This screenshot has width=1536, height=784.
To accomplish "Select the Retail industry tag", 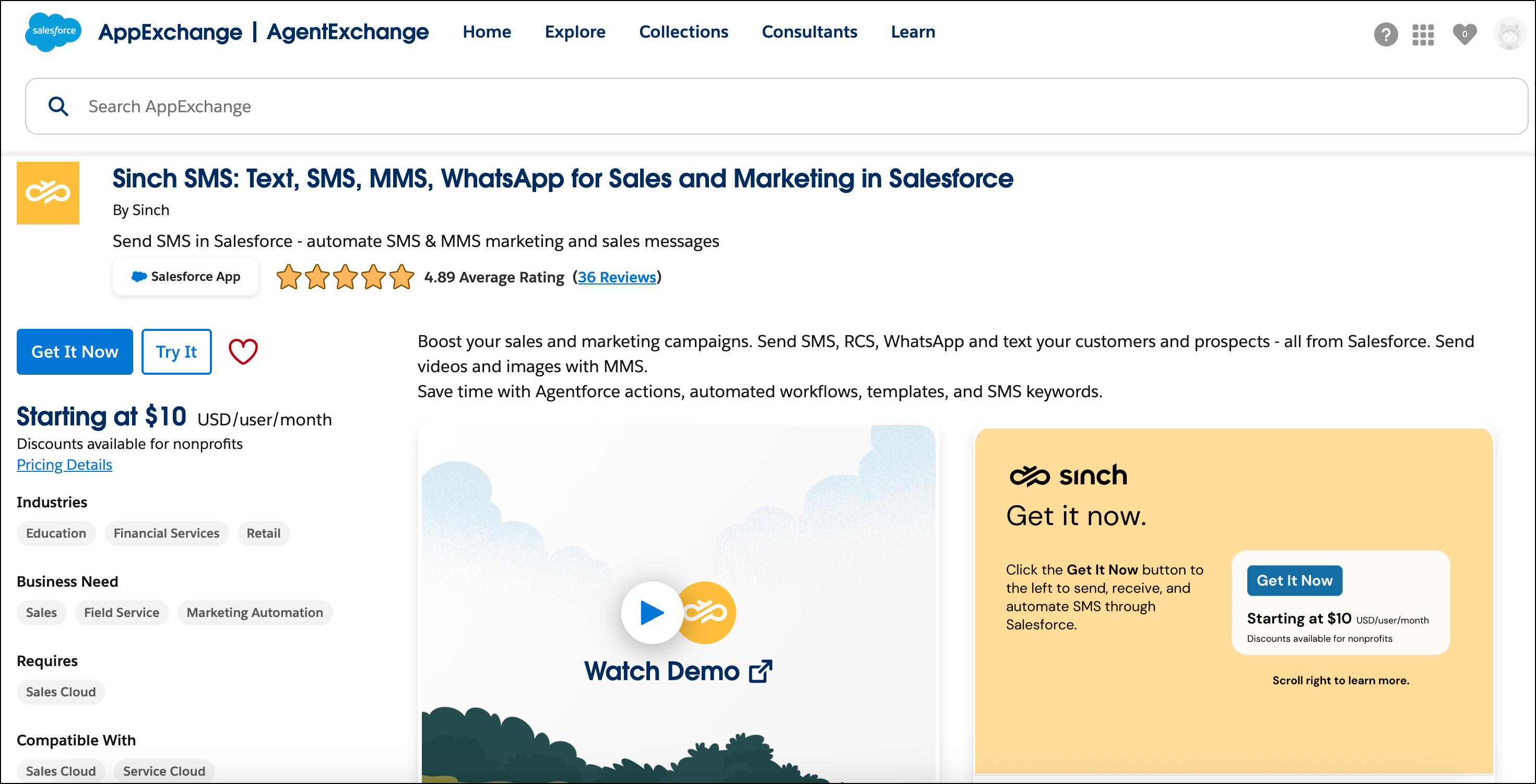I will pyautogui.click(x=264, y=533).
